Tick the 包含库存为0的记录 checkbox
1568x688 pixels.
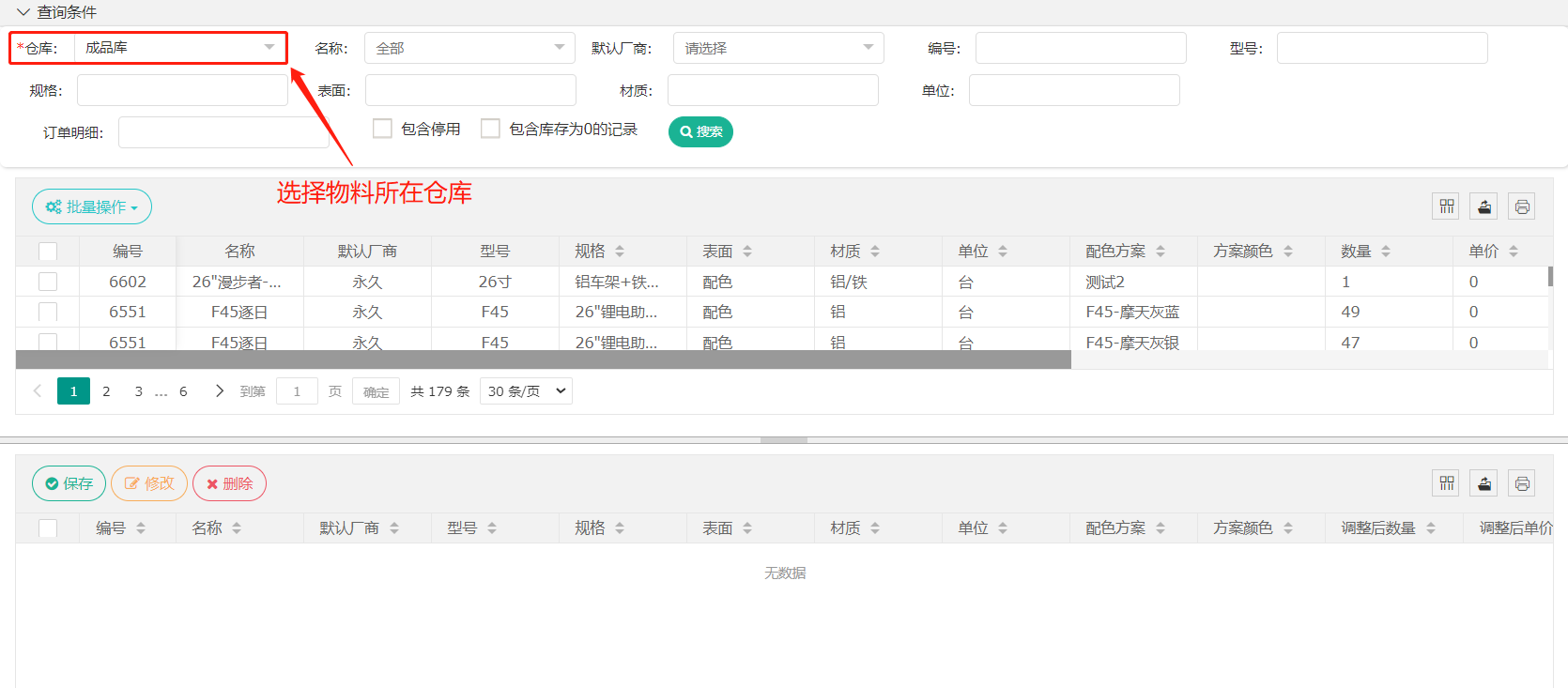[x=490, y=129]
